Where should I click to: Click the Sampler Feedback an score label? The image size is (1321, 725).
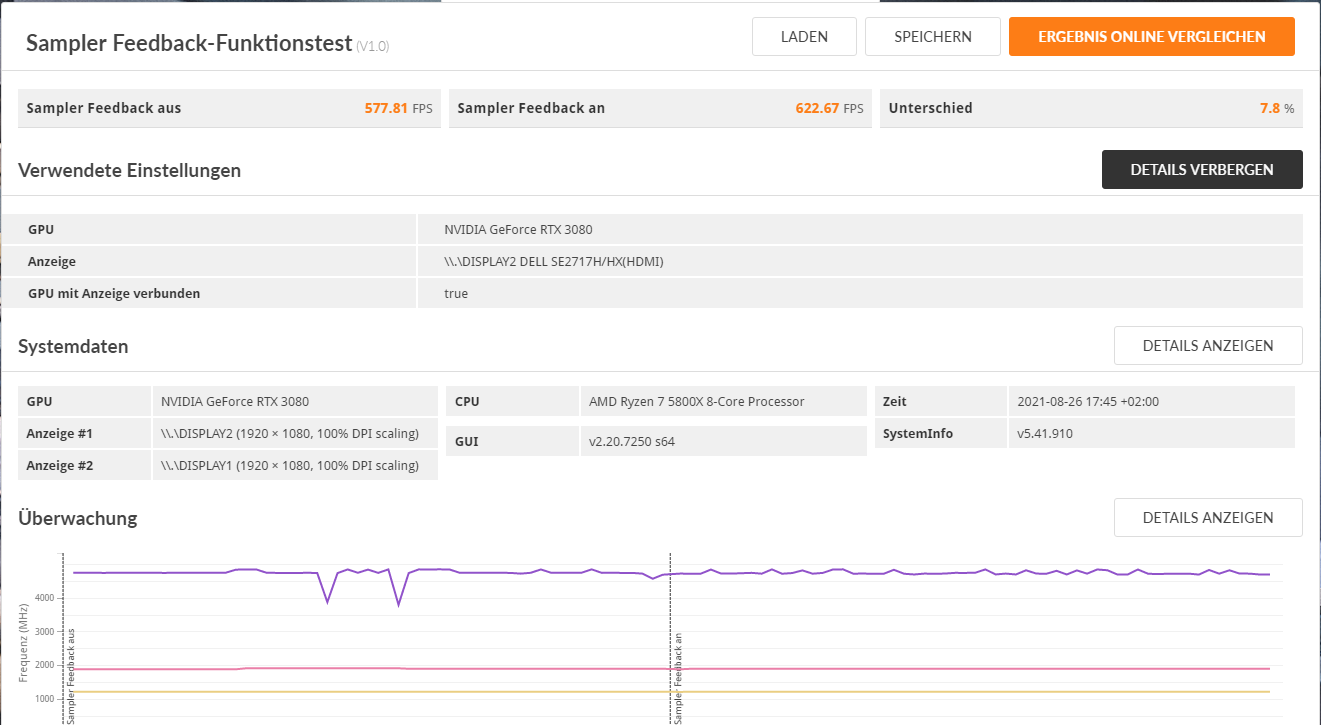(x=531, y=108)
